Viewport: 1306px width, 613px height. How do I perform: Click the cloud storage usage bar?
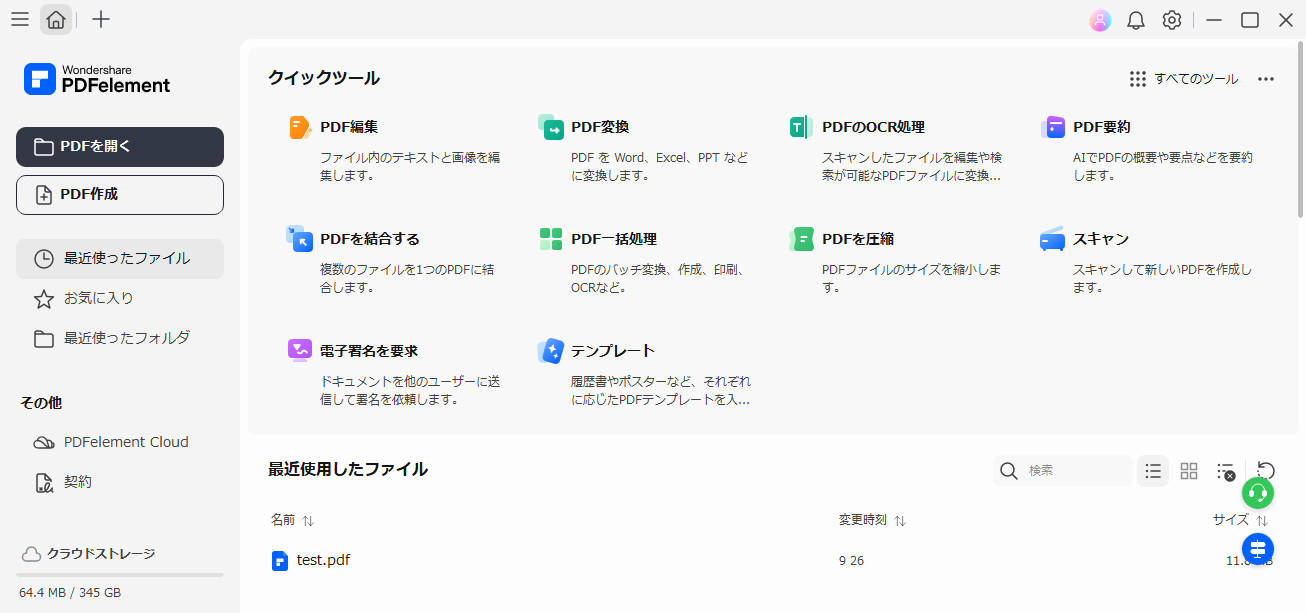[120, 575]
